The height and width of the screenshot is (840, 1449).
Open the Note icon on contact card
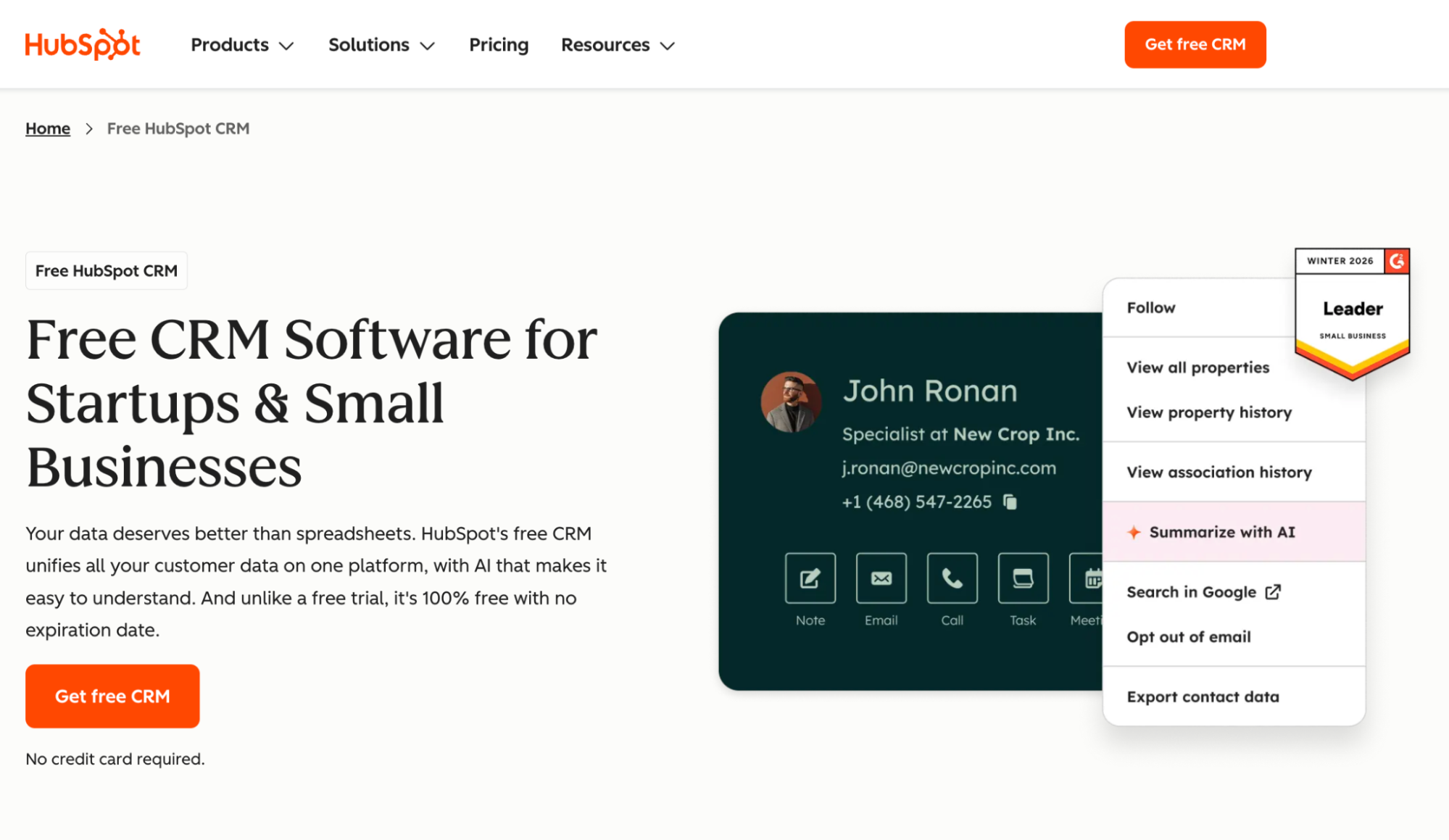click(x=810, y=578)
